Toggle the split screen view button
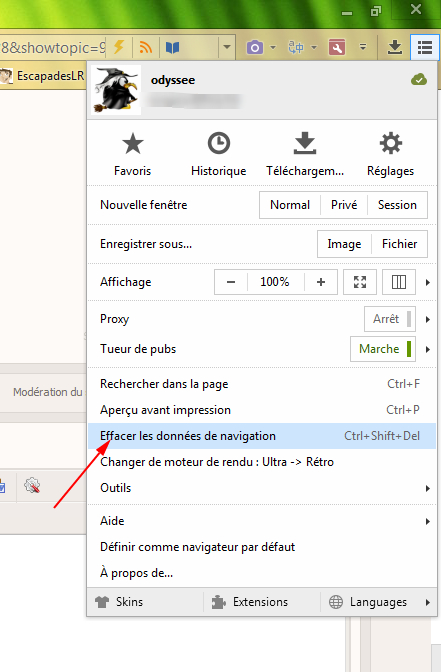This screenshot has width=441, height=672. coord(399,282)
